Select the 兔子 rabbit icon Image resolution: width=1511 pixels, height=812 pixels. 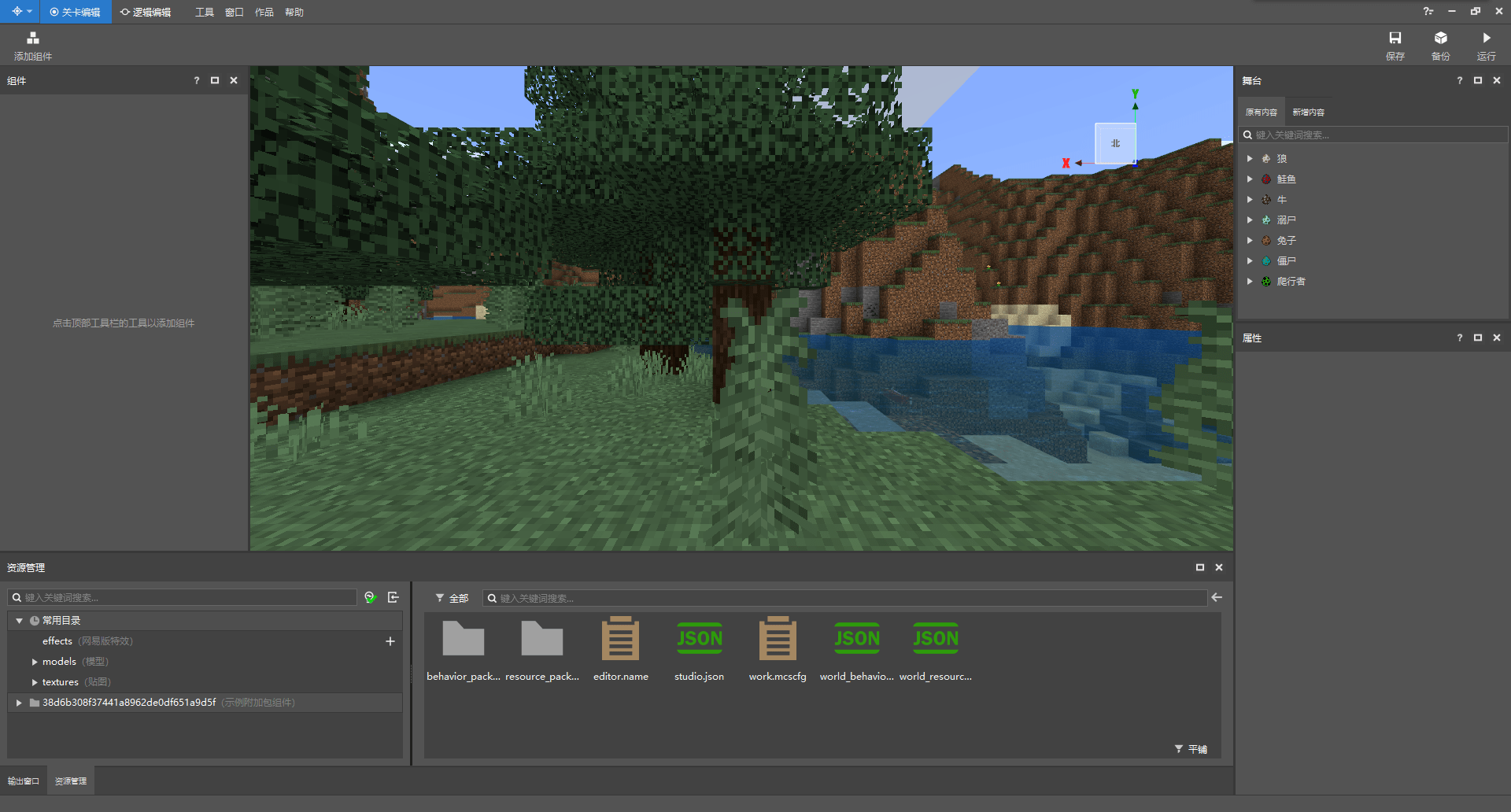[x=1266, y=240]
